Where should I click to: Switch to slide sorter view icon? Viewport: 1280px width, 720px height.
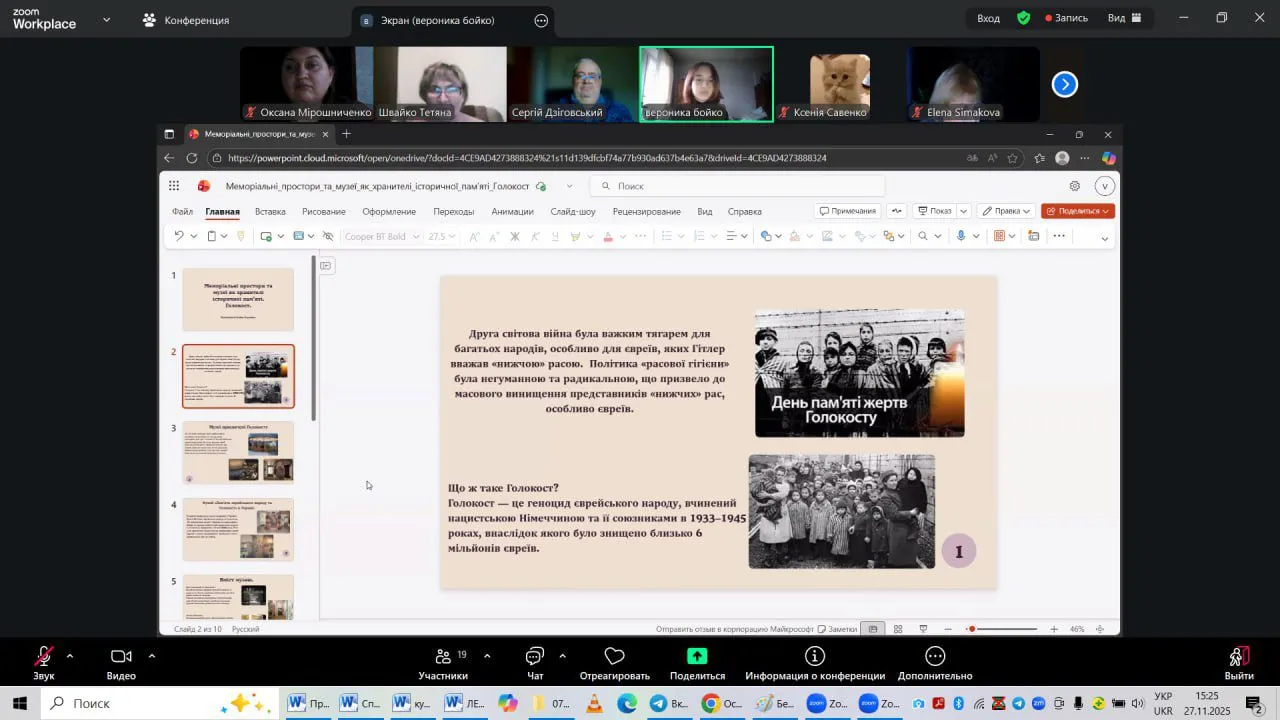click(898, 629)
